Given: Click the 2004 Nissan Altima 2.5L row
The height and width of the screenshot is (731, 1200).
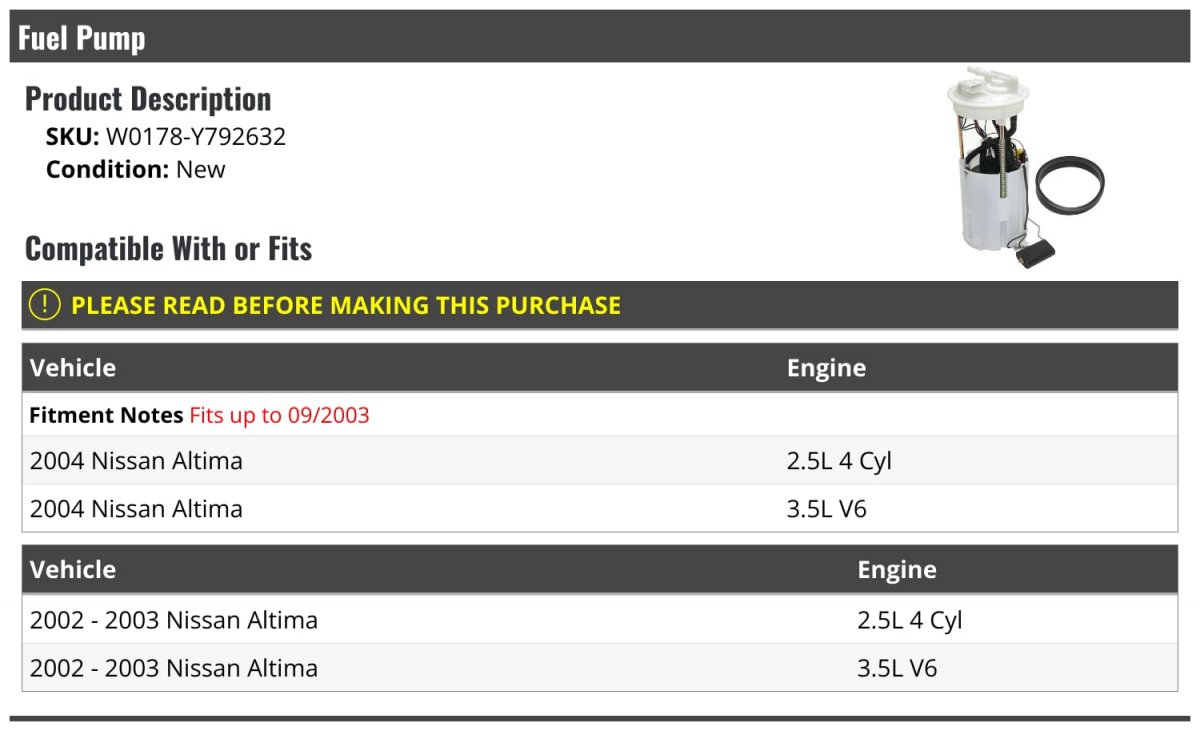Looking at the screenshot, I should (600, 461).
